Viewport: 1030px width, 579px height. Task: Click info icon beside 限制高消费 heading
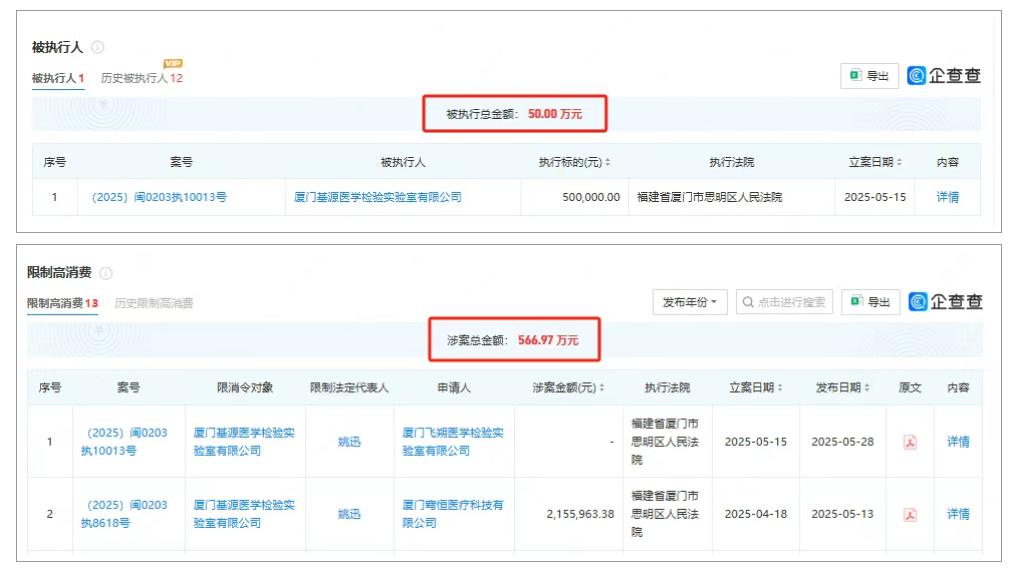pyautogui.click(x=106, y=273)
